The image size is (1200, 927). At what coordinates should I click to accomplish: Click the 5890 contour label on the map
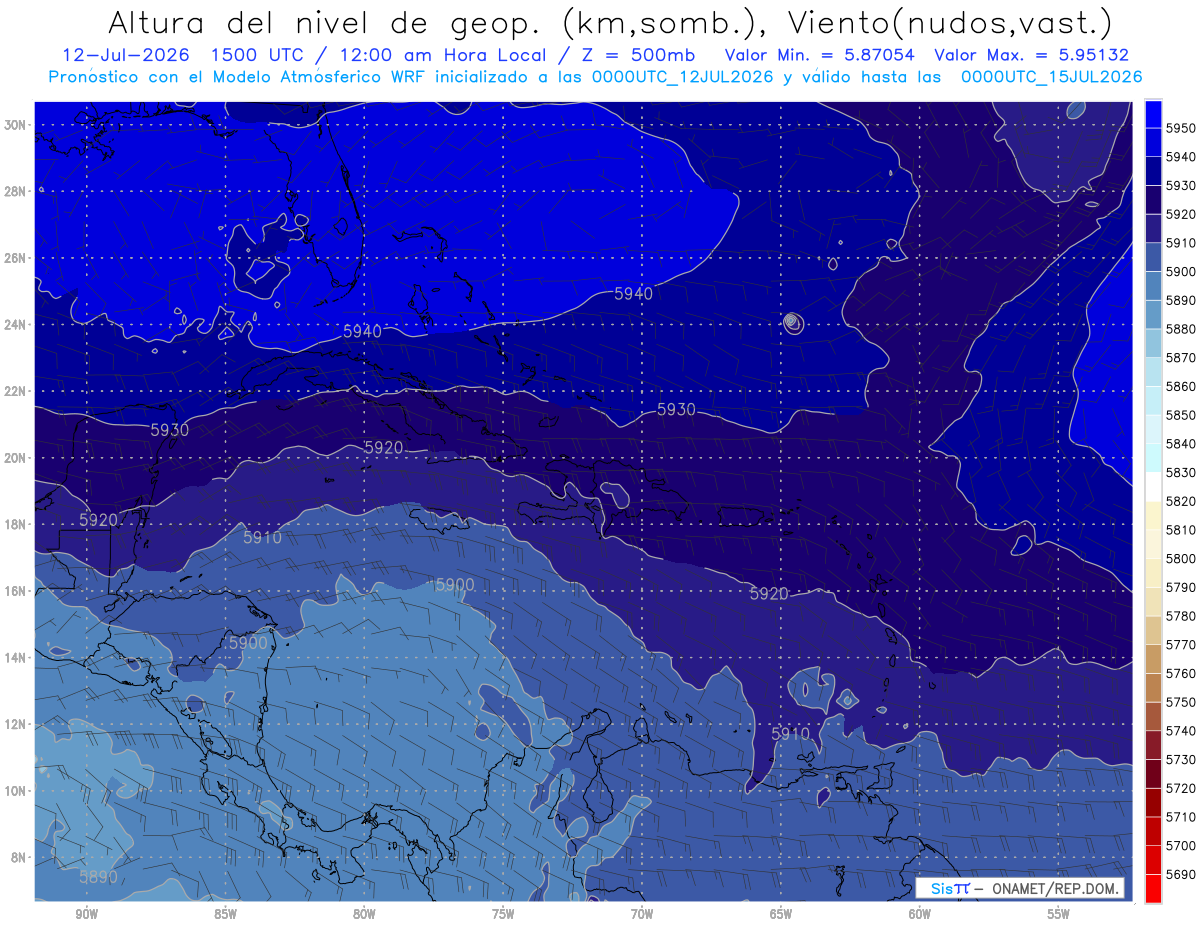[x=98, y=877]
